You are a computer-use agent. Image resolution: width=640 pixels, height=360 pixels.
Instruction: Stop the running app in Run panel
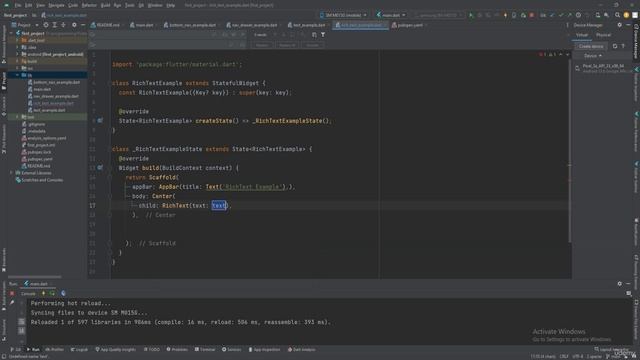[12, 293]
